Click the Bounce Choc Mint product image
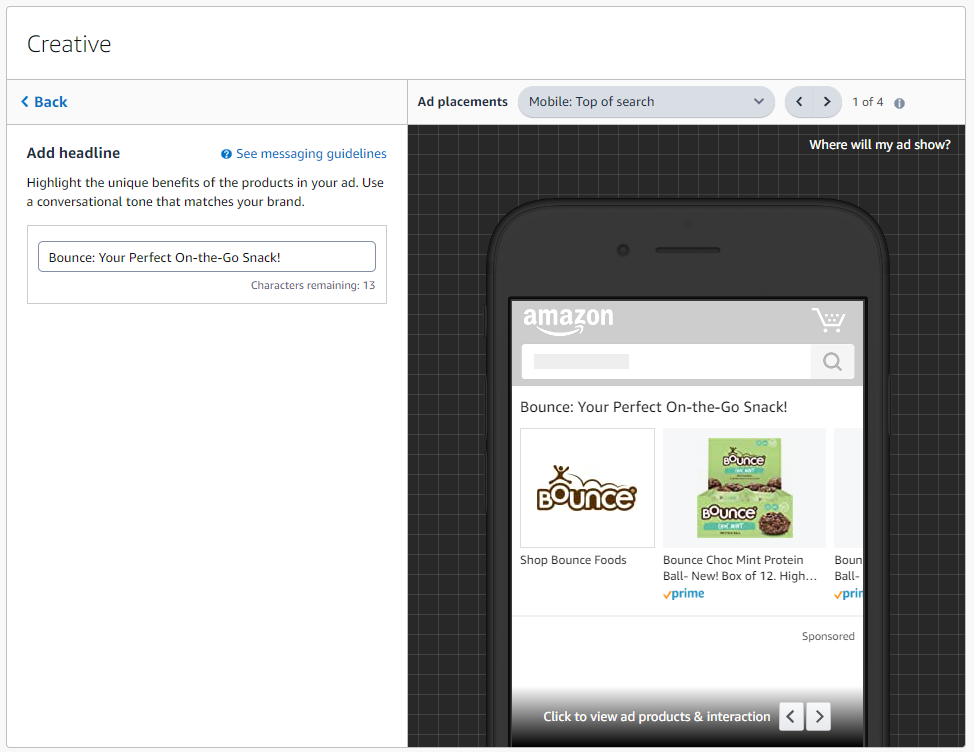Screen dimensions: 974x752 [x=744, y=488]
